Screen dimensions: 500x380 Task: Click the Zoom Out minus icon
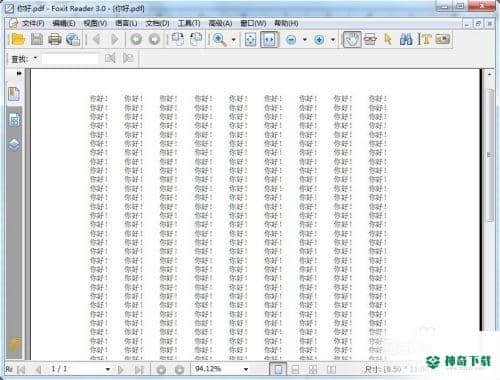291,40
